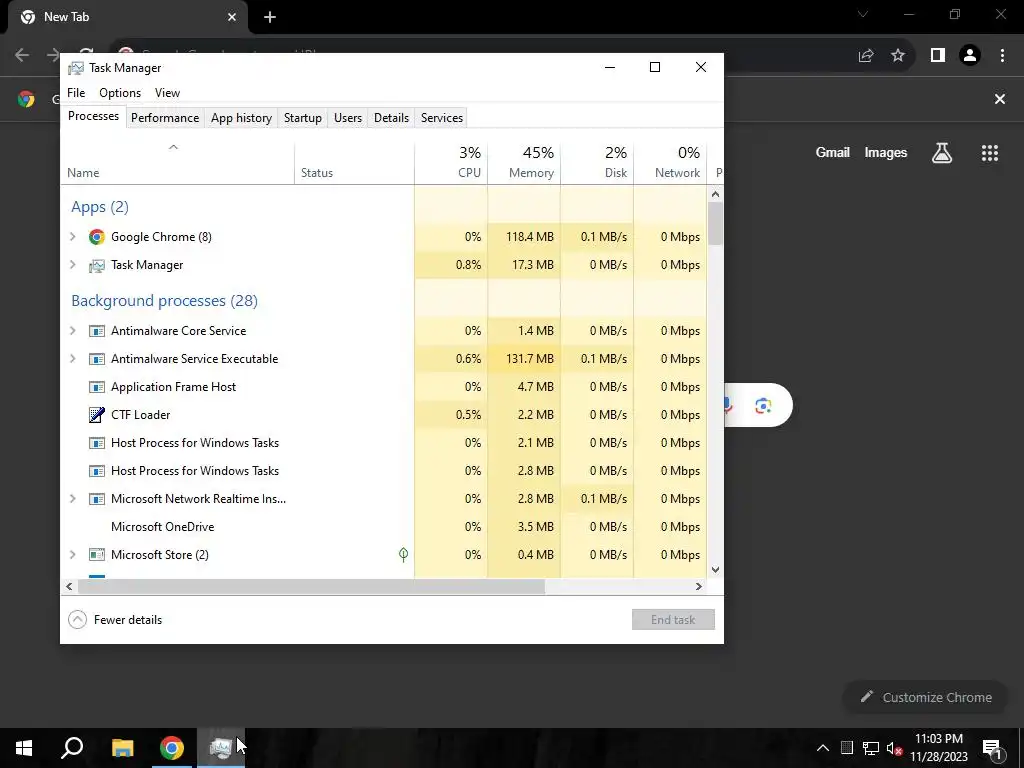
Task: Open Chrome side panel icon
Action: click(x=938, y=56)
